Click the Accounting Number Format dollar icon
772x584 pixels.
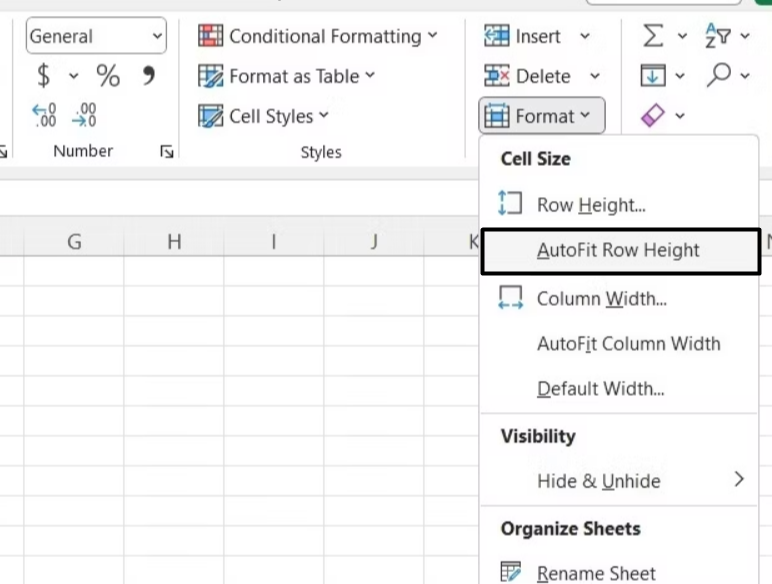[43, 76]
